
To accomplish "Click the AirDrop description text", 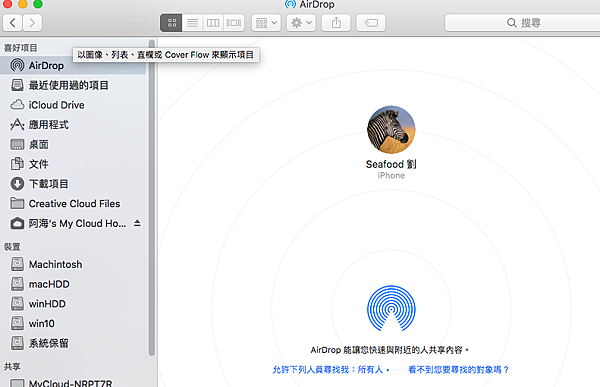I will tap(390, 350).
